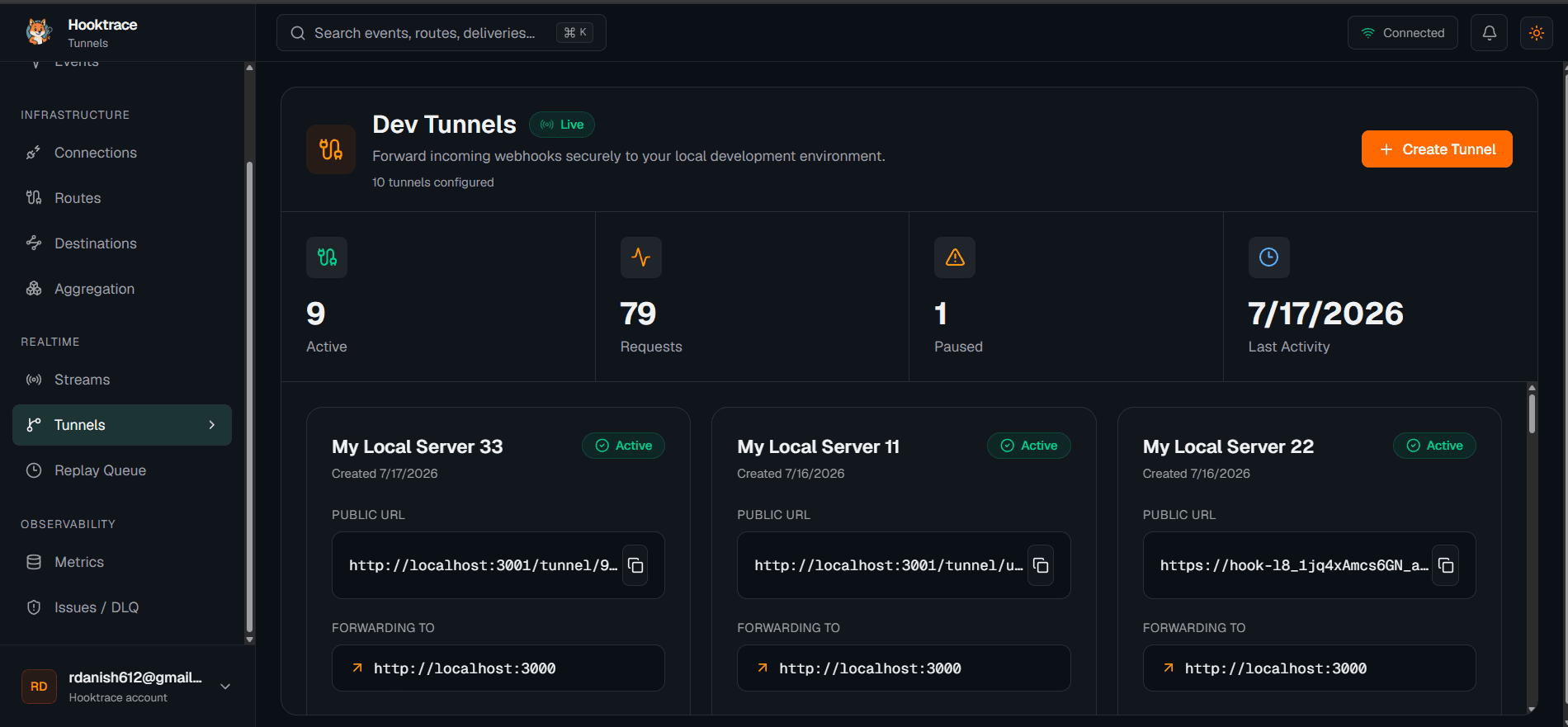Screen dimensions: 1568x727
Task: Click the sidebar scrollbar down arrow
Action: pos(250,640)
